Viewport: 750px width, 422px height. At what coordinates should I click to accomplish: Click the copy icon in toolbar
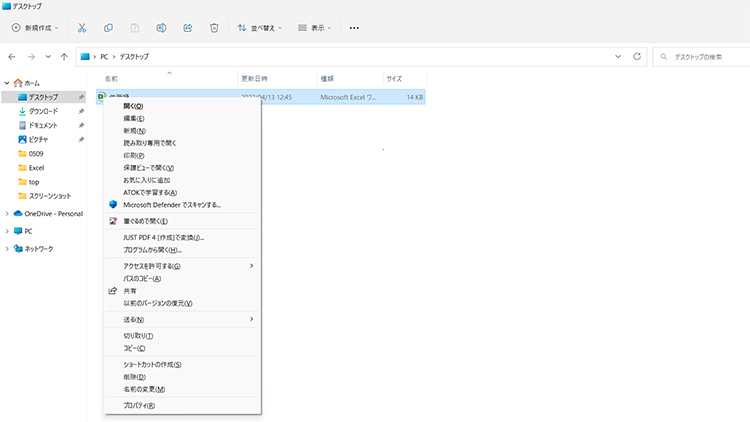pyautogui.click(x=108, y=28)
